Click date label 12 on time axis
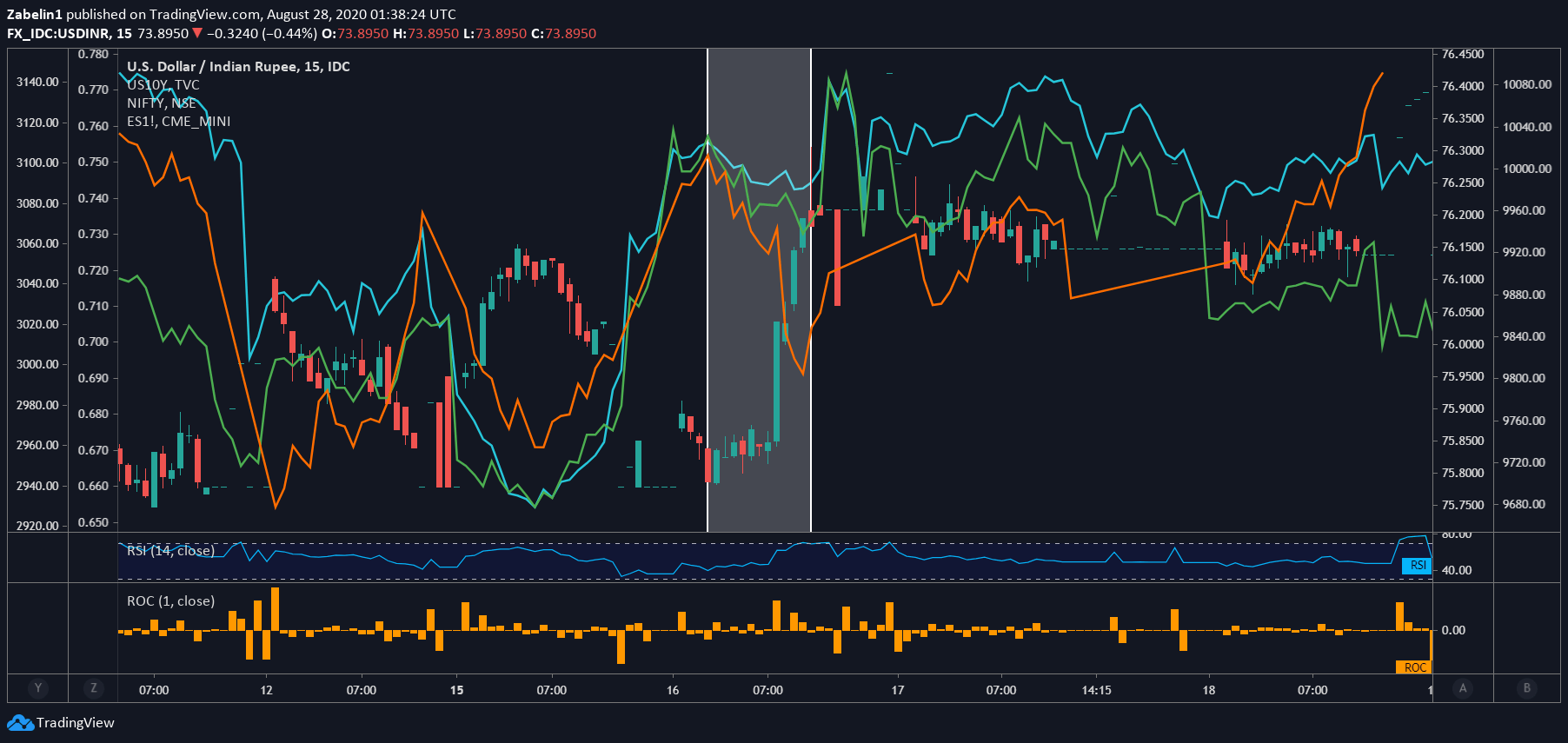Image resolution: width=1568 pixels, height=743 pixels. [266, 690]
